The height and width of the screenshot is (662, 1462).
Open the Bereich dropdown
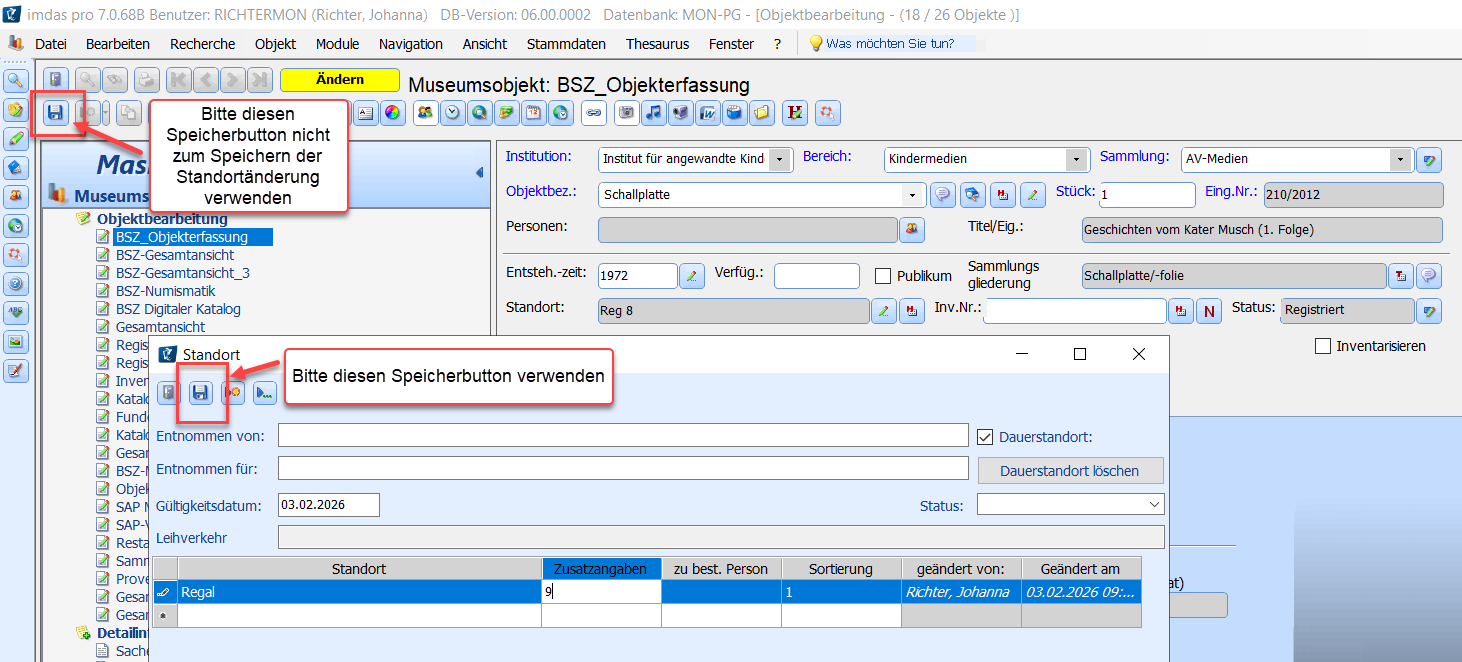(x=1076, y=159)
